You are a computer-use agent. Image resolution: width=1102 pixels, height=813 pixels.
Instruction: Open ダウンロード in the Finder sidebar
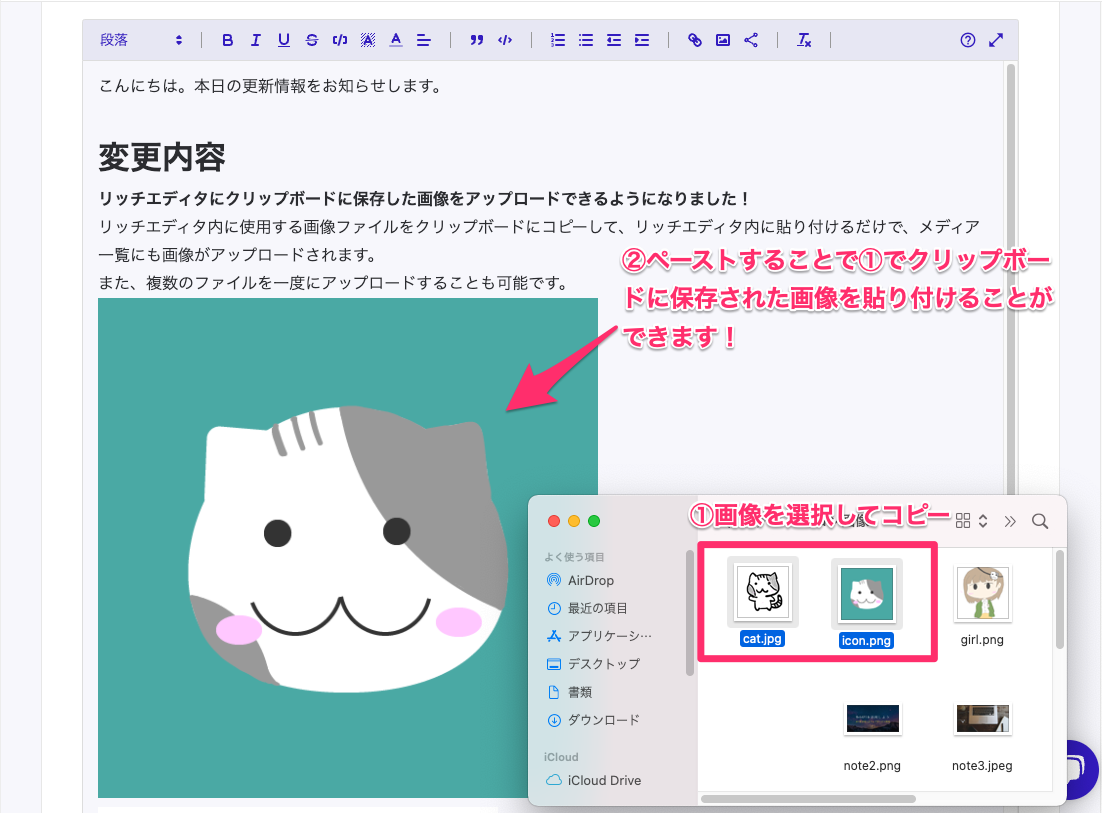(x=603, y=720)
